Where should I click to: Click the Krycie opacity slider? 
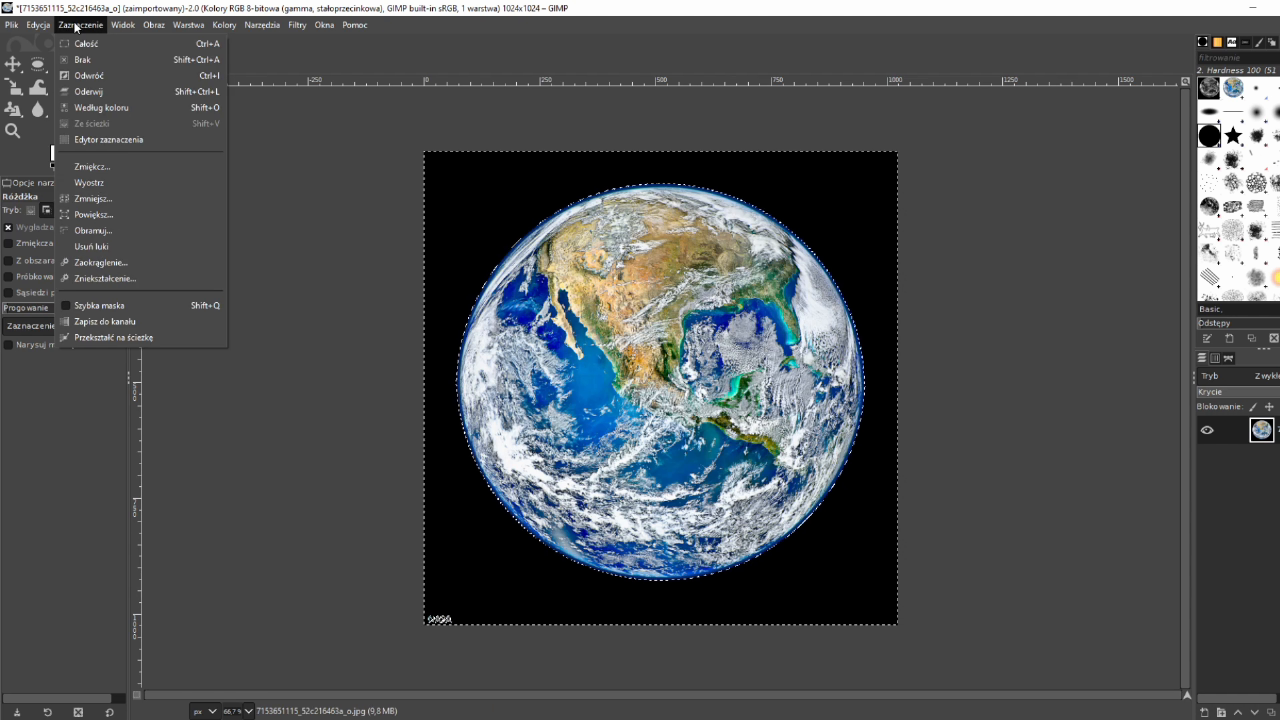tap(1237, 392)
